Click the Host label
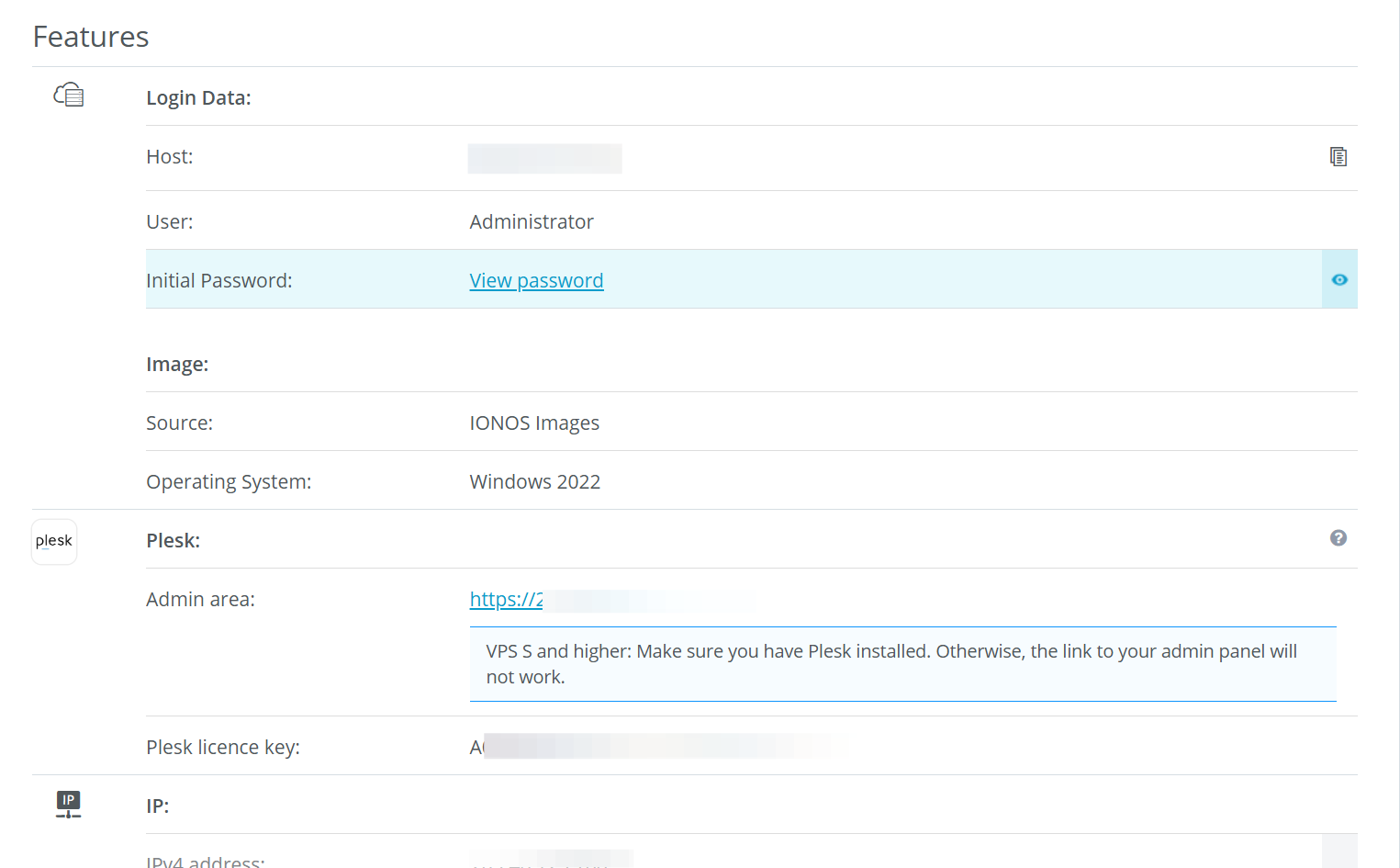Screen dimensions: 1400x868 (170, 157)
